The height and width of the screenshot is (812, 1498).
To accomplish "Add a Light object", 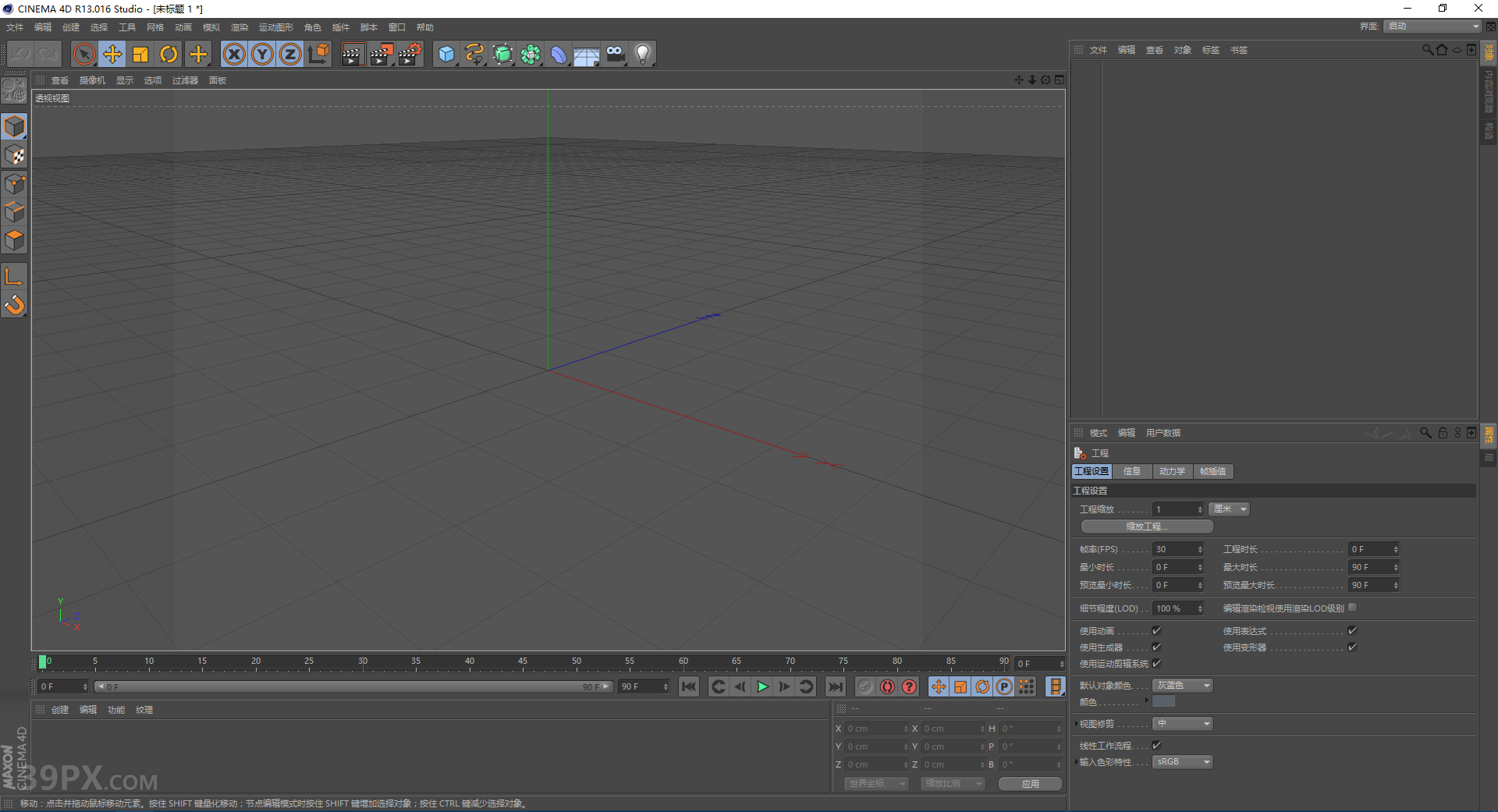I will (641, 54).
